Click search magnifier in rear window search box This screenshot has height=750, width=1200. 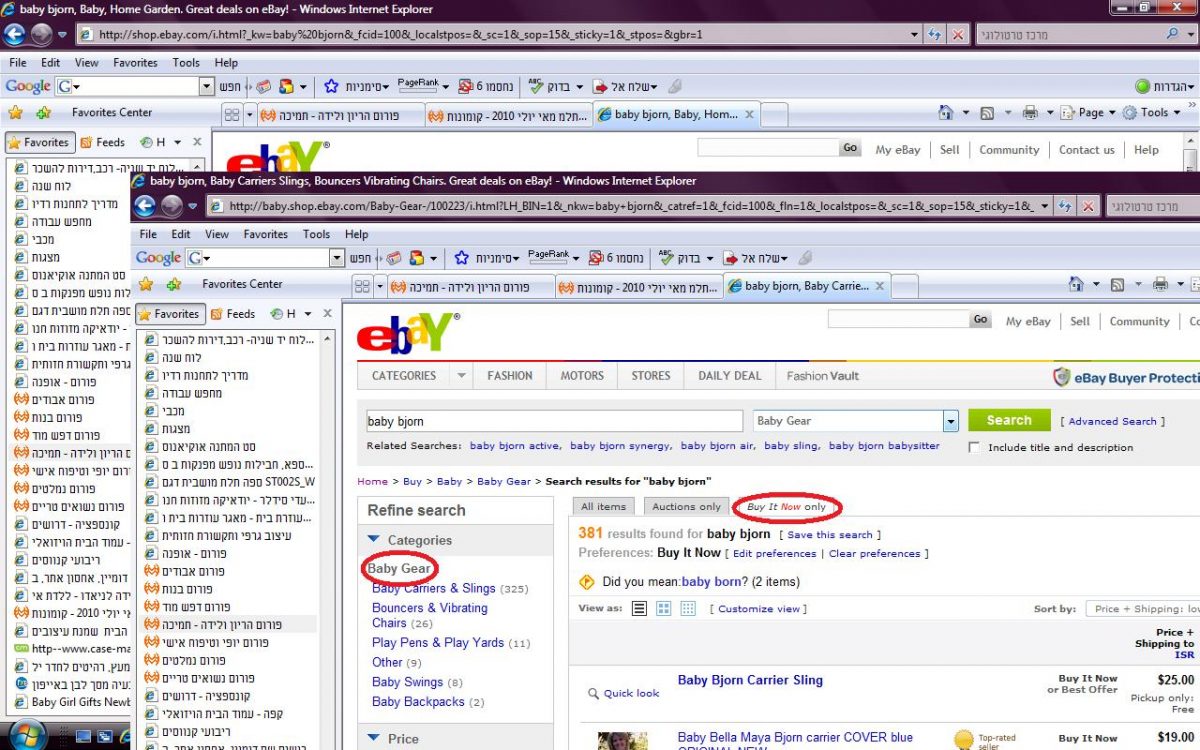click(1173, 34)
